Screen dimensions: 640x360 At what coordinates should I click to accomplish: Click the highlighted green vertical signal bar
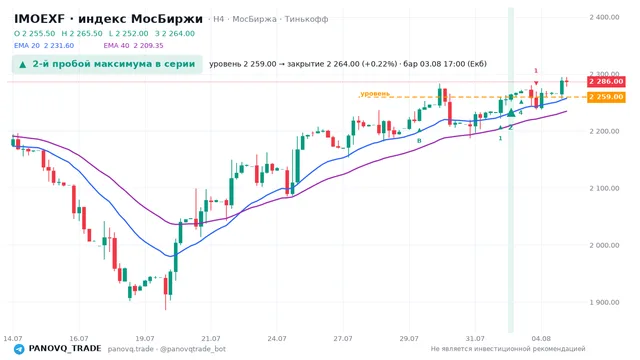(511, 170)
